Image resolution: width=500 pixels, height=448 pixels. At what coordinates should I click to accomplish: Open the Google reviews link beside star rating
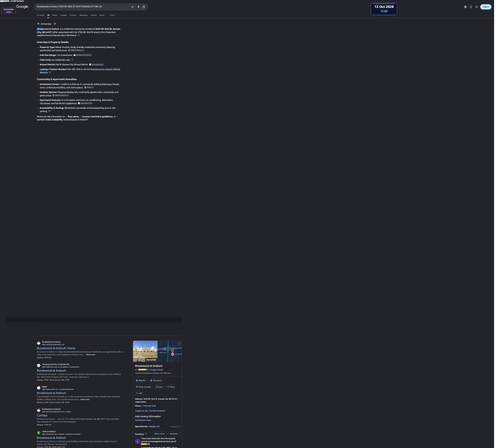(156, 369)
